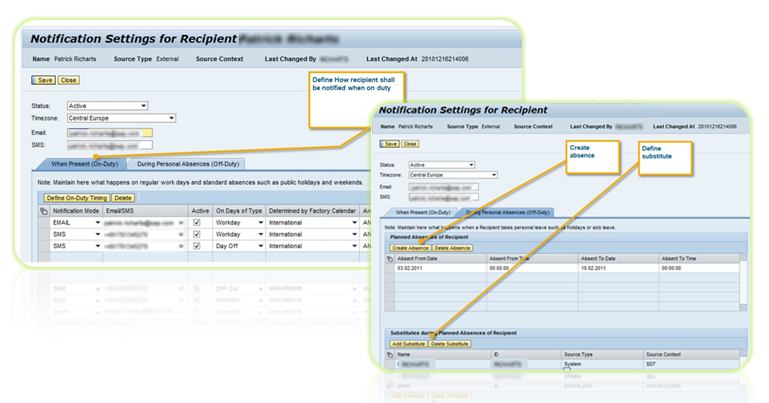Toggle Active checkbox in SMS Day Off row
This screenshot has width=769, height=403.
pos(197,246)
